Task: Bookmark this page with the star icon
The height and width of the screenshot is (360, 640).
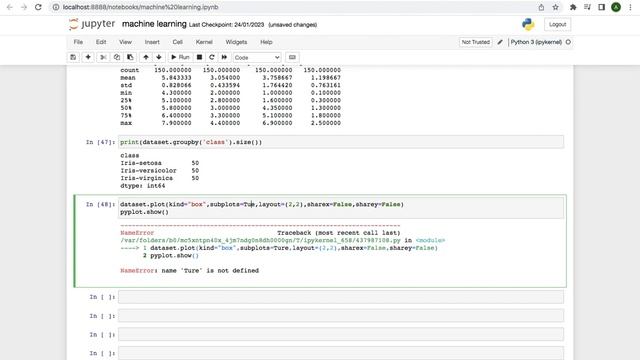Action: click(x=556, y=7)
